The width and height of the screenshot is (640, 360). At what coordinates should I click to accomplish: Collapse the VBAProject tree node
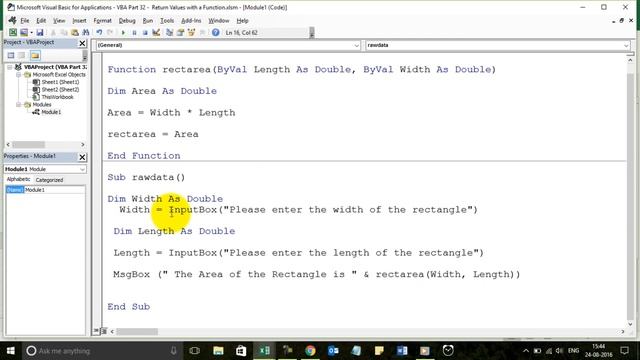tap(10, 67)
